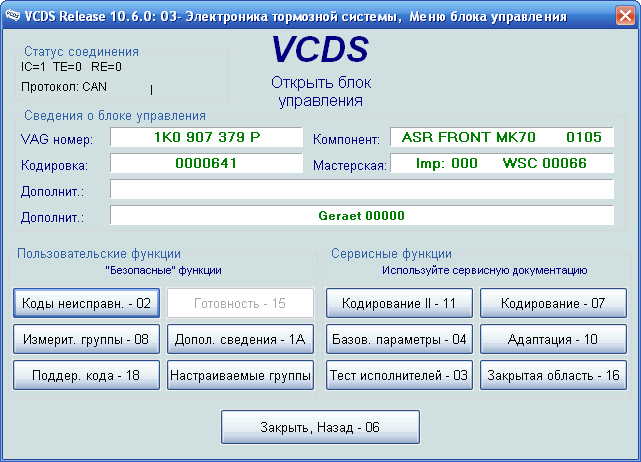Open fault codes via Коды неисправн. - 02
The height and width of the screenshot is (462, 641).
coord(86,303)
